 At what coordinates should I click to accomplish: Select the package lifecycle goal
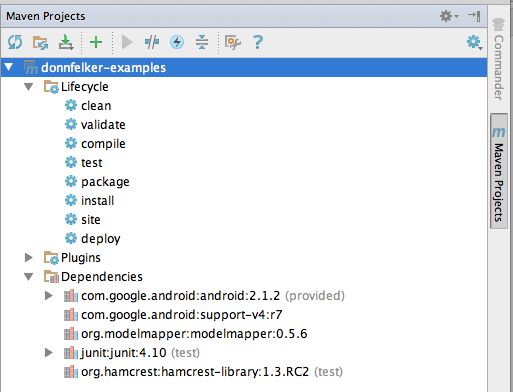click(105, 182)
